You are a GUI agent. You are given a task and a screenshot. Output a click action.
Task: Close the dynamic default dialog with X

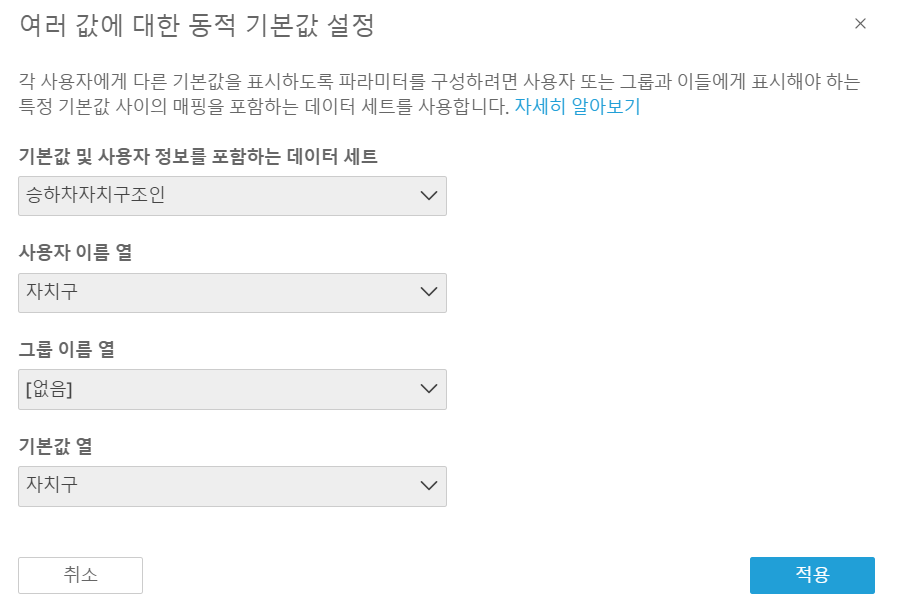click(860, 24)
